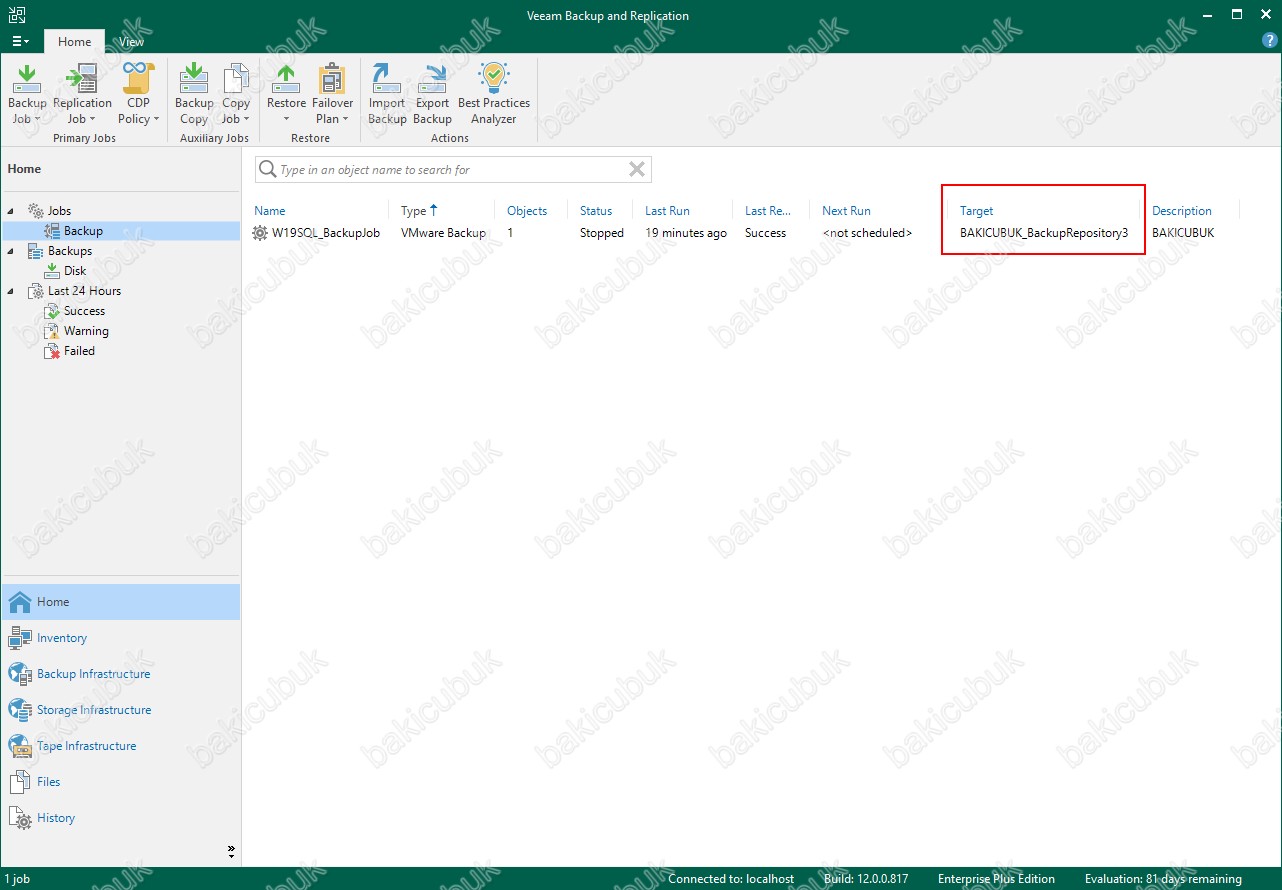Screen dimensions: 1282x890
Task: Launch the Best Practices Analyzer
Action: point(494,94)
